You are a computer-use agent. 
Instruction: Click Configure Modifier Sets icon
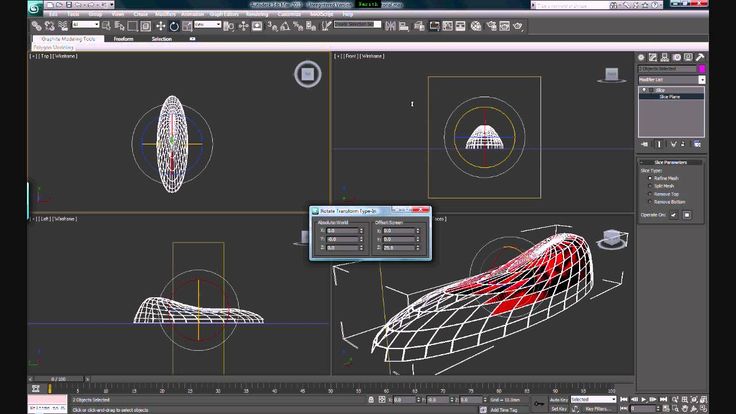pos(698,145)
